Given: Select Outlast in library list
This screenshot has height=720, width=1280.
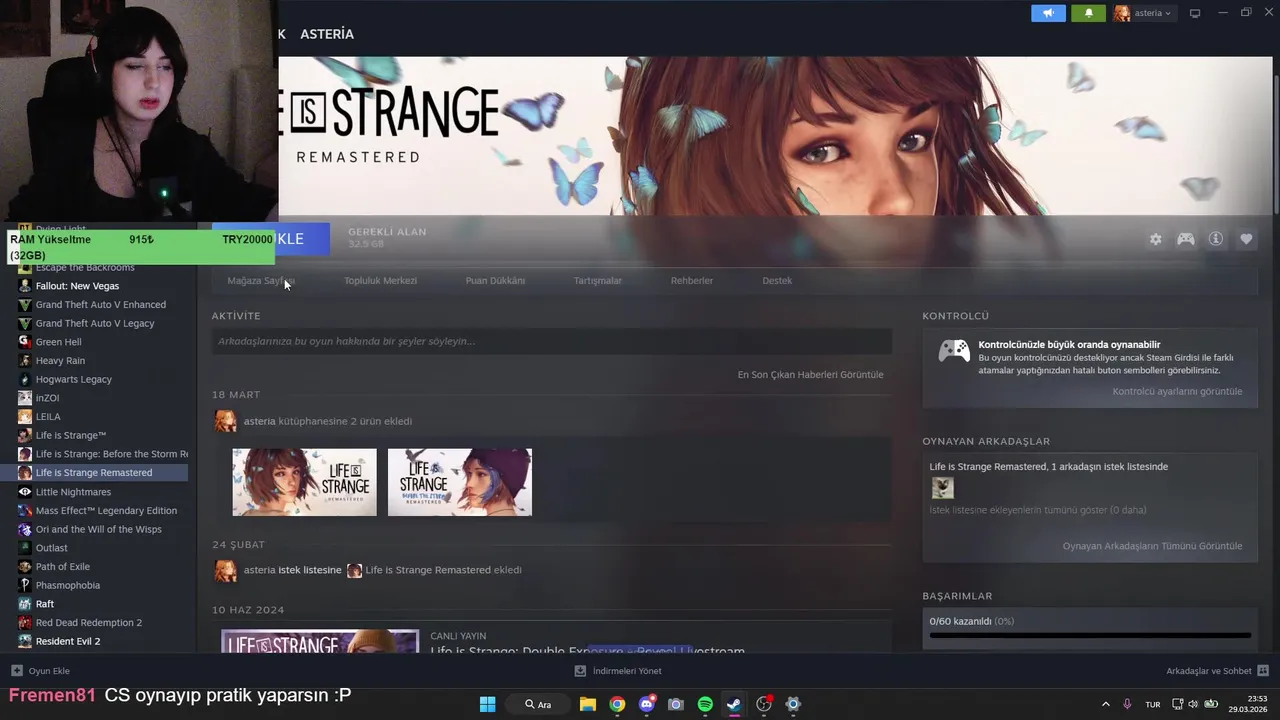Looking at the screenshot, I should point(52,548).
